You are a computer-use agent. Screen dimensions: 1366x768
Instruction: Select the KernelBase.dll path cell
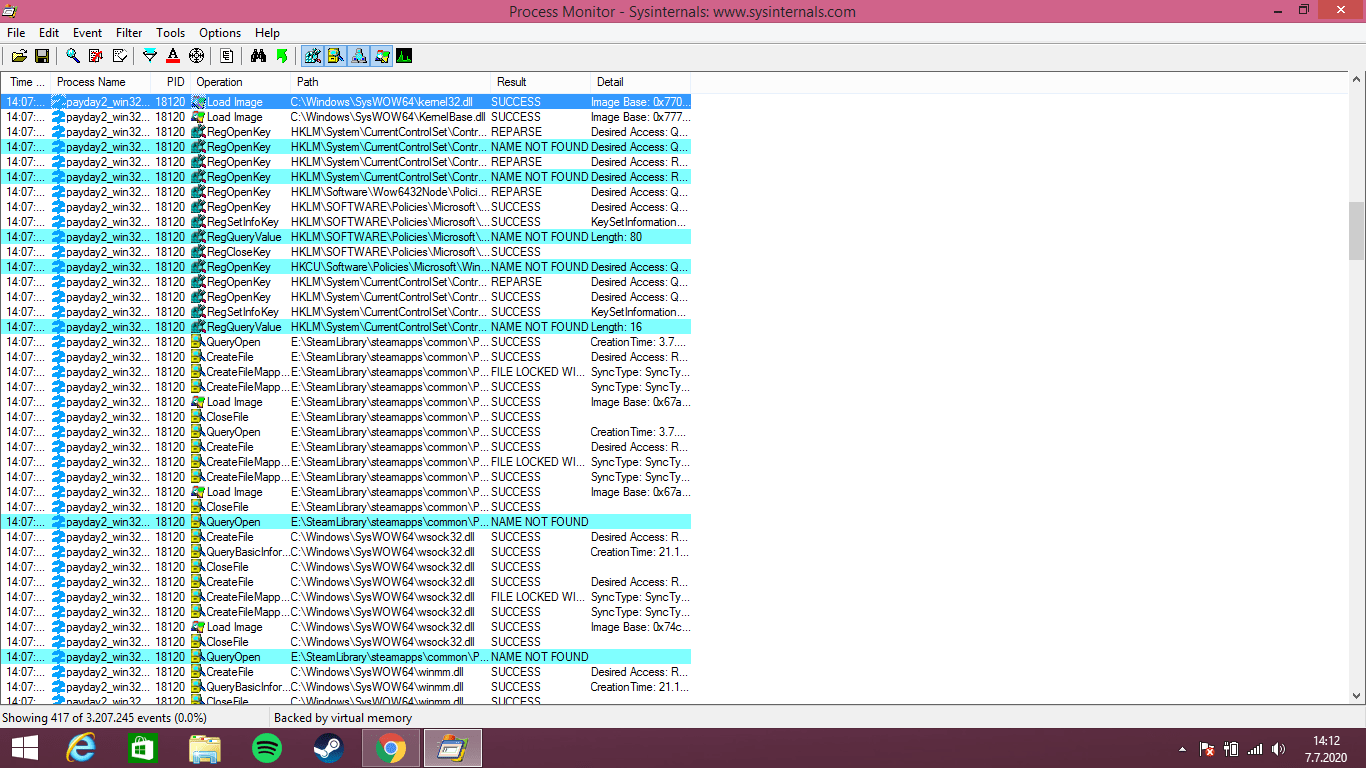tap(390, 117)
